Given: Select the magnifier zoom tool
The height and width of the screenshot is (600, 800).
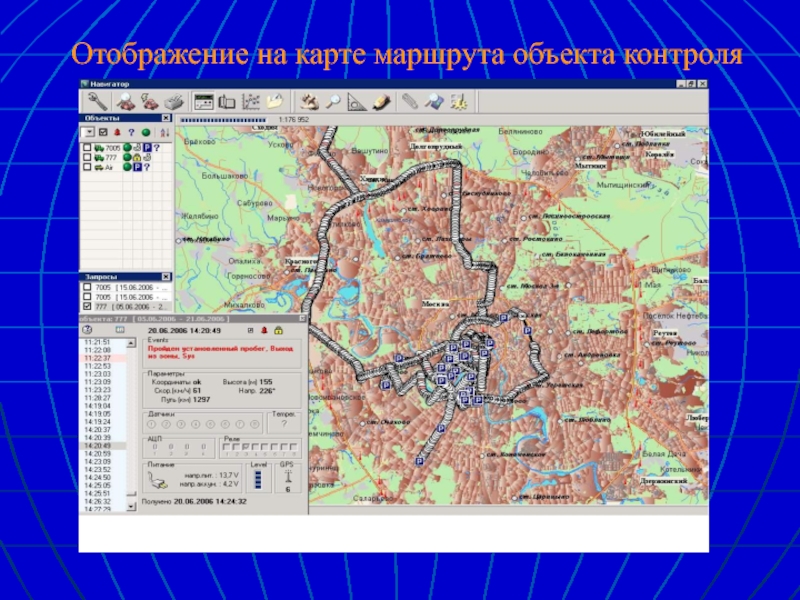Looking at the screenshot, I should coord(333,101).
